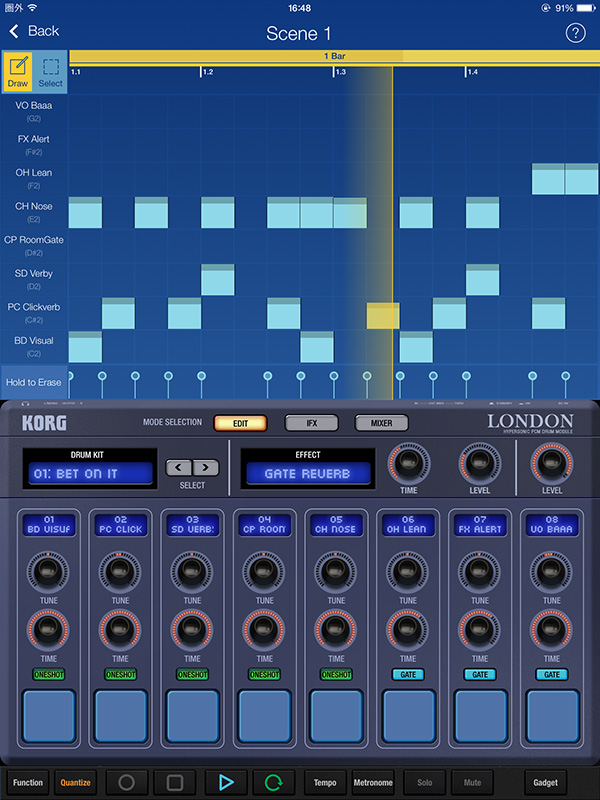
Task: Select the CP RoomGate track row label
Action: [x=34, y=245]
